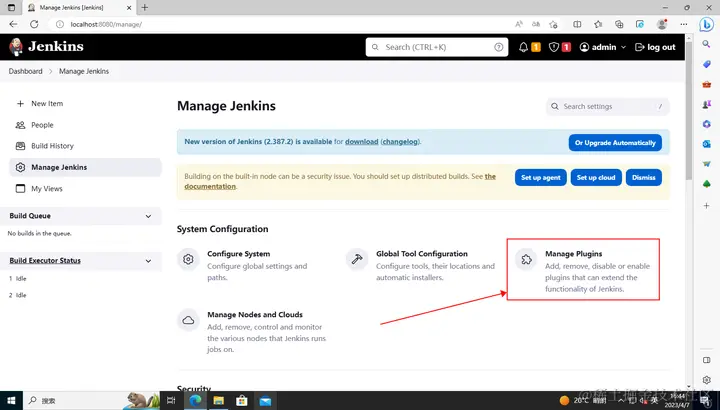Click the search help question mark icon
720x410 pixels.
pos(499,47)
